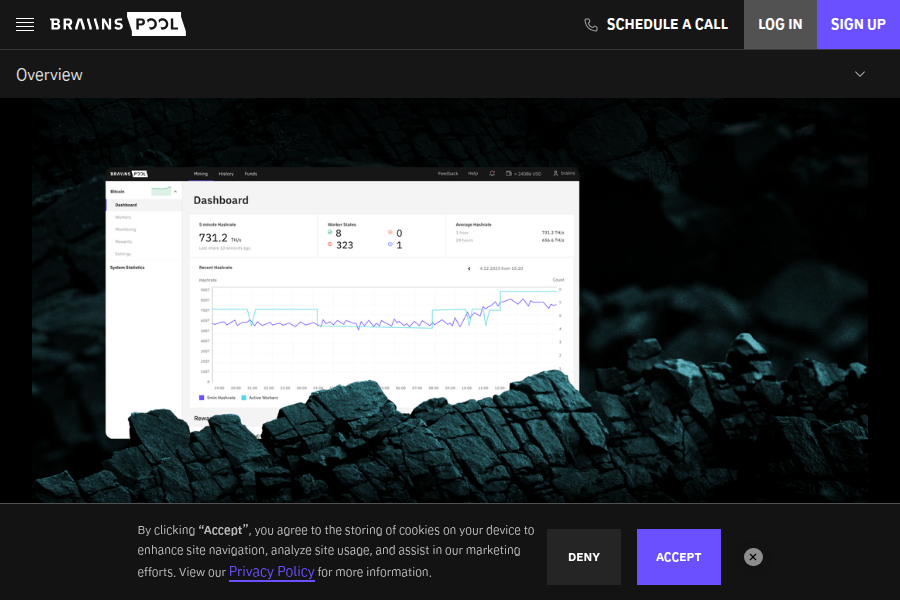
Task: Click the purple 5min Hashrate legend swatch
Action: (x=202, y=398)
